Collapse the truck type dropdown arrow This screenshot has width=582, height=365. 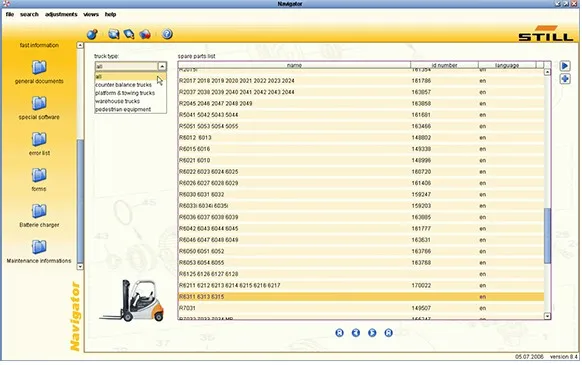point(162,66)
